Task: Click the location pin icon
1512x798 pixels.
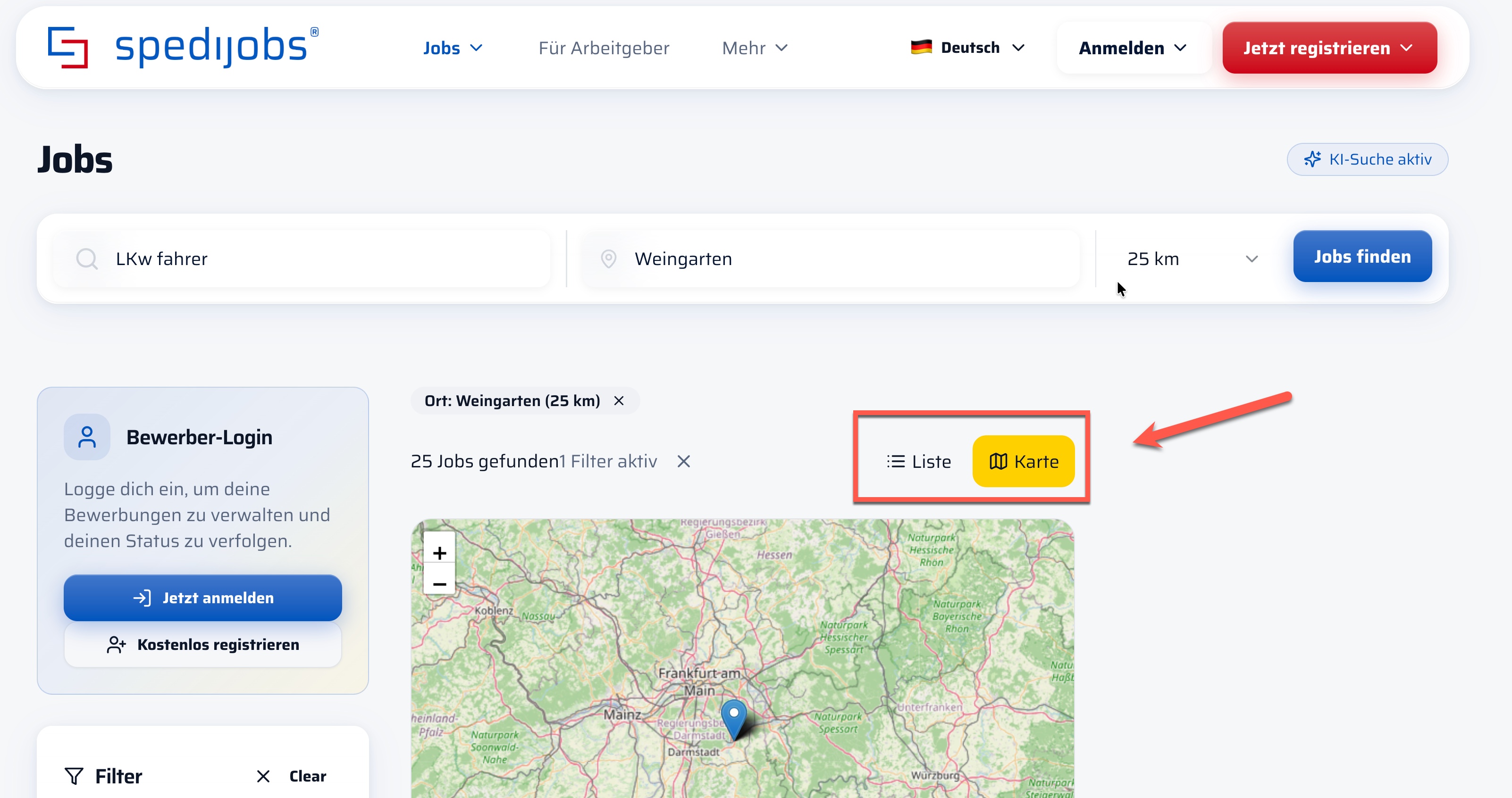Action: (609, 259)
